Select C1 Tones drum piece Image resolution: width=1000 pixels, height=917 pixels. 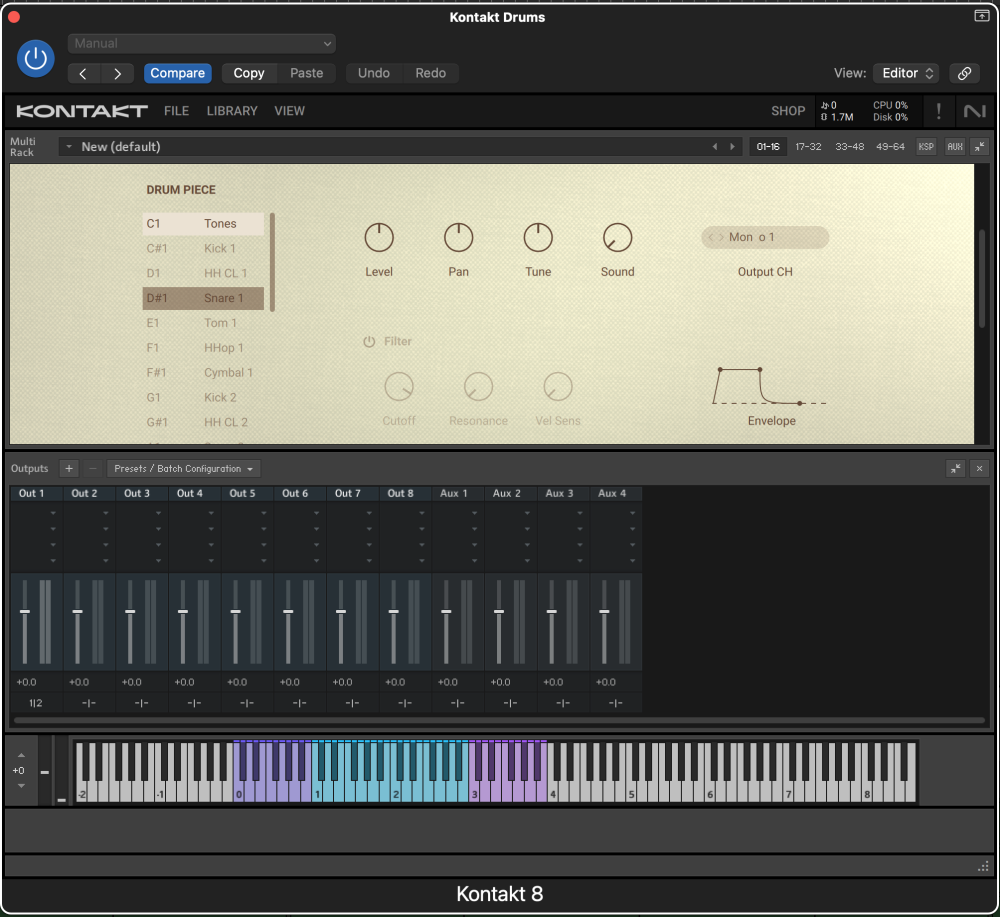203,224
